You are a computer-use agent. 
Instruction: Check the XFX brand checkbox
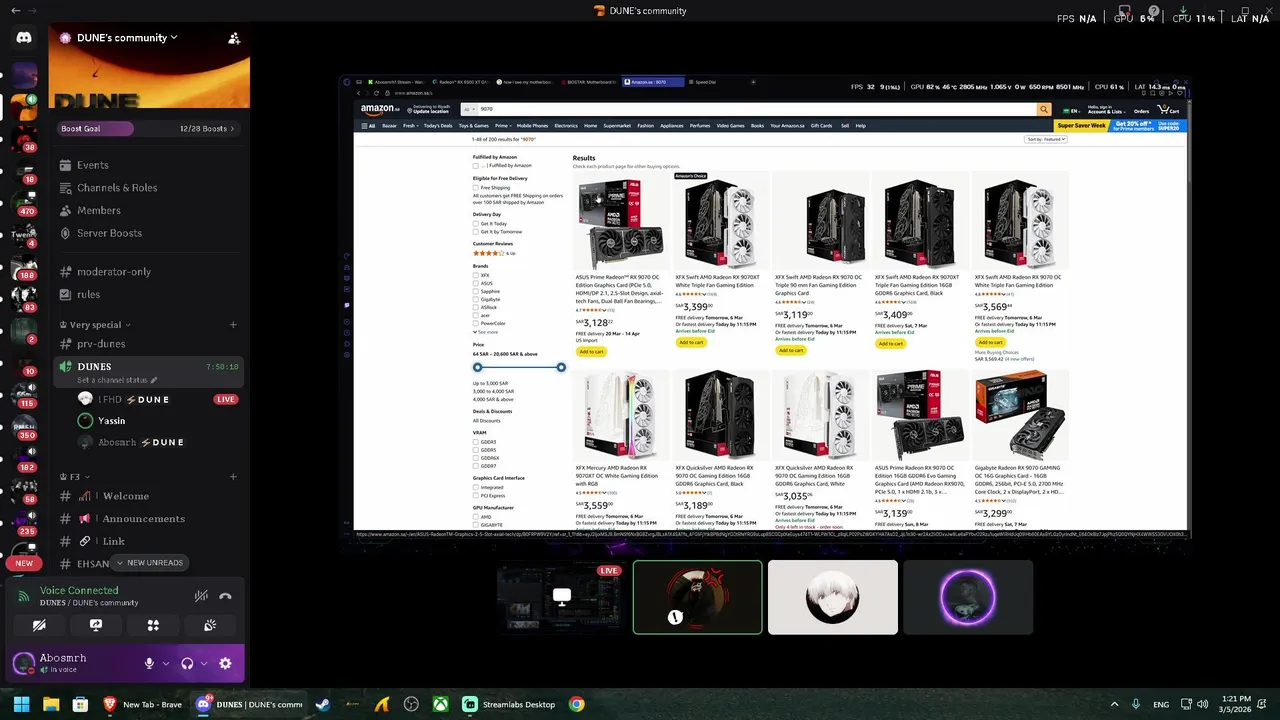(x=476, y=275)
